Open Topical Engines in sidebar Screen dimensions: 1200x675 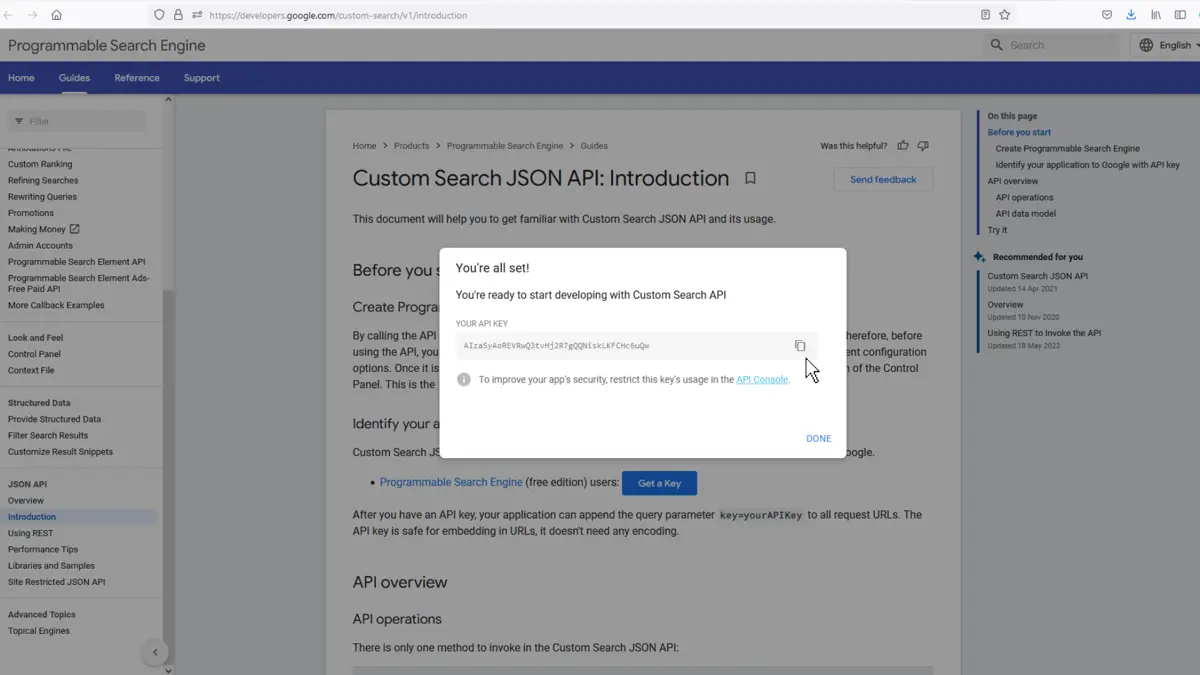point(39,631)
